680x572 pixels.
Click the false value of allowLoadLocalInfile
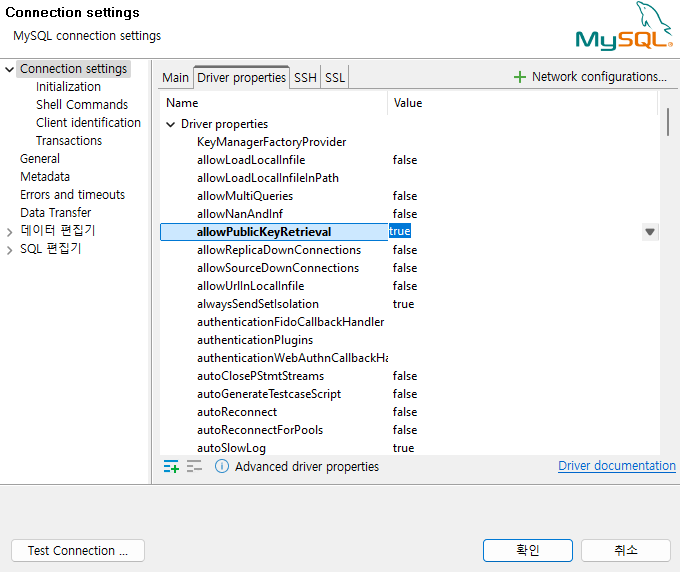(x=405, y=160)
